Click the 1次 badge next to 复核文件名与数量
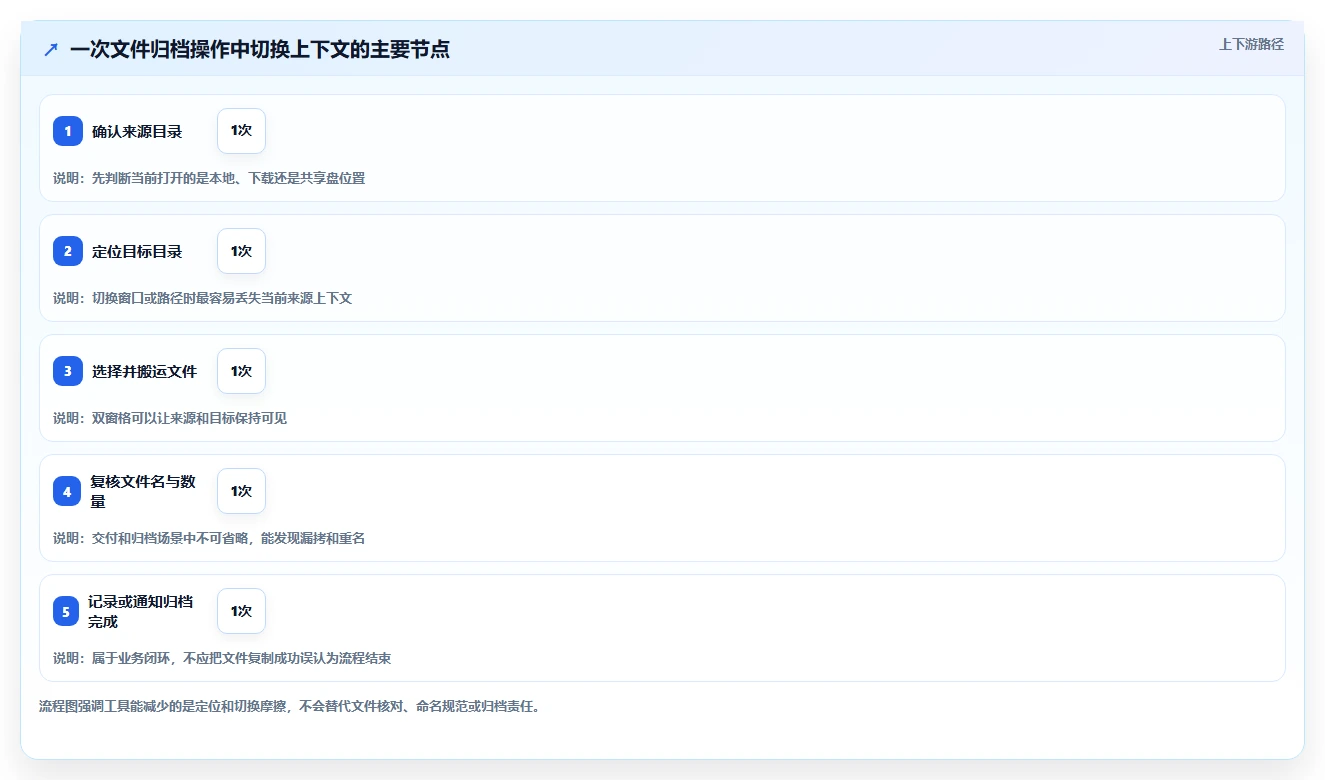This screenshot has height=780, width=1325. tap(241, 491)
